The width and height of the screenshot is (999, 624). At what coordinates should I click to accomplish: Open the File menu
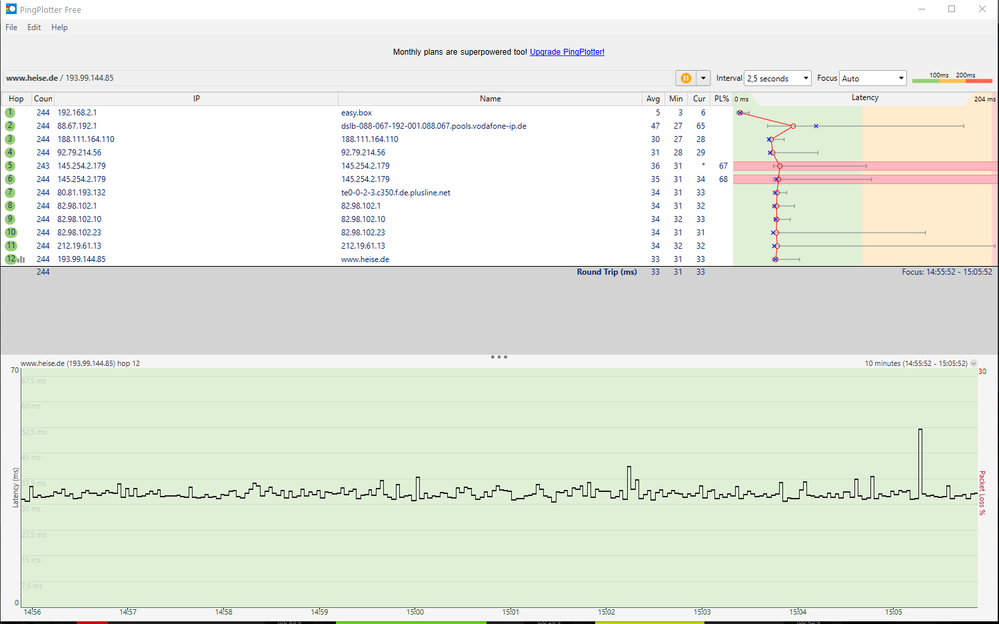(11, 27)
